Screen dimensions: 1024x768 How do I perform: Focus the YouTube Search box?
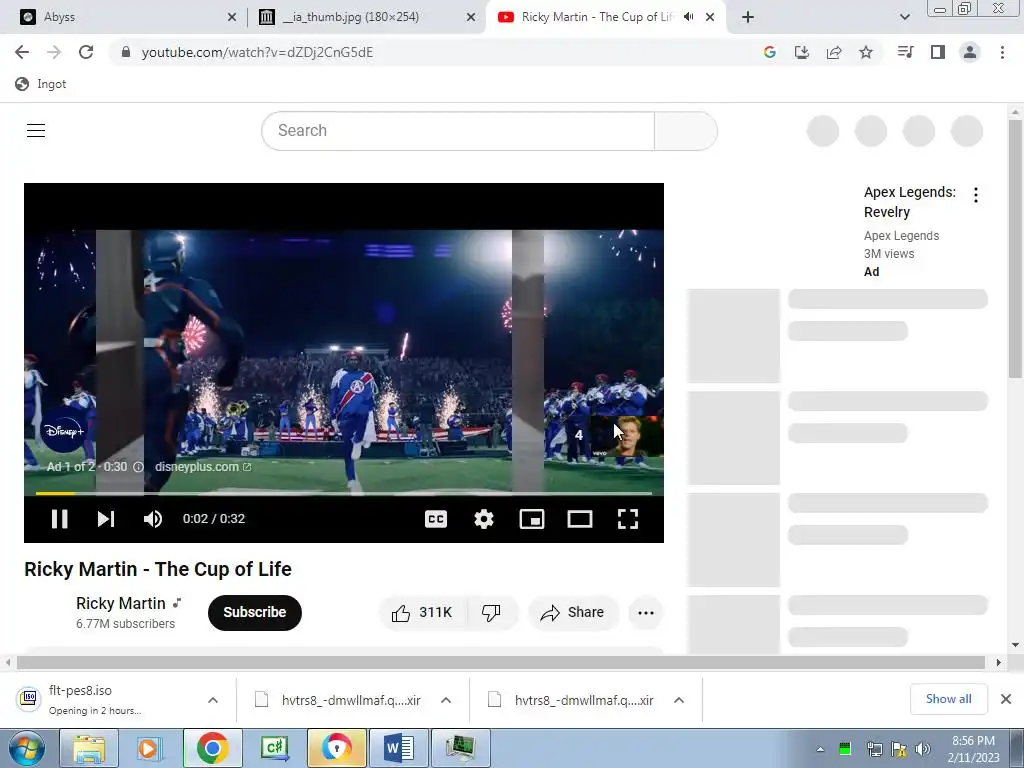coord(458,131)
